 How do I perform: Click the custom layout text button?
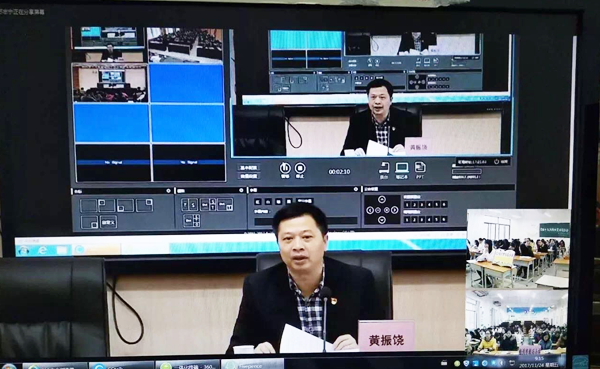click(108, 221)
